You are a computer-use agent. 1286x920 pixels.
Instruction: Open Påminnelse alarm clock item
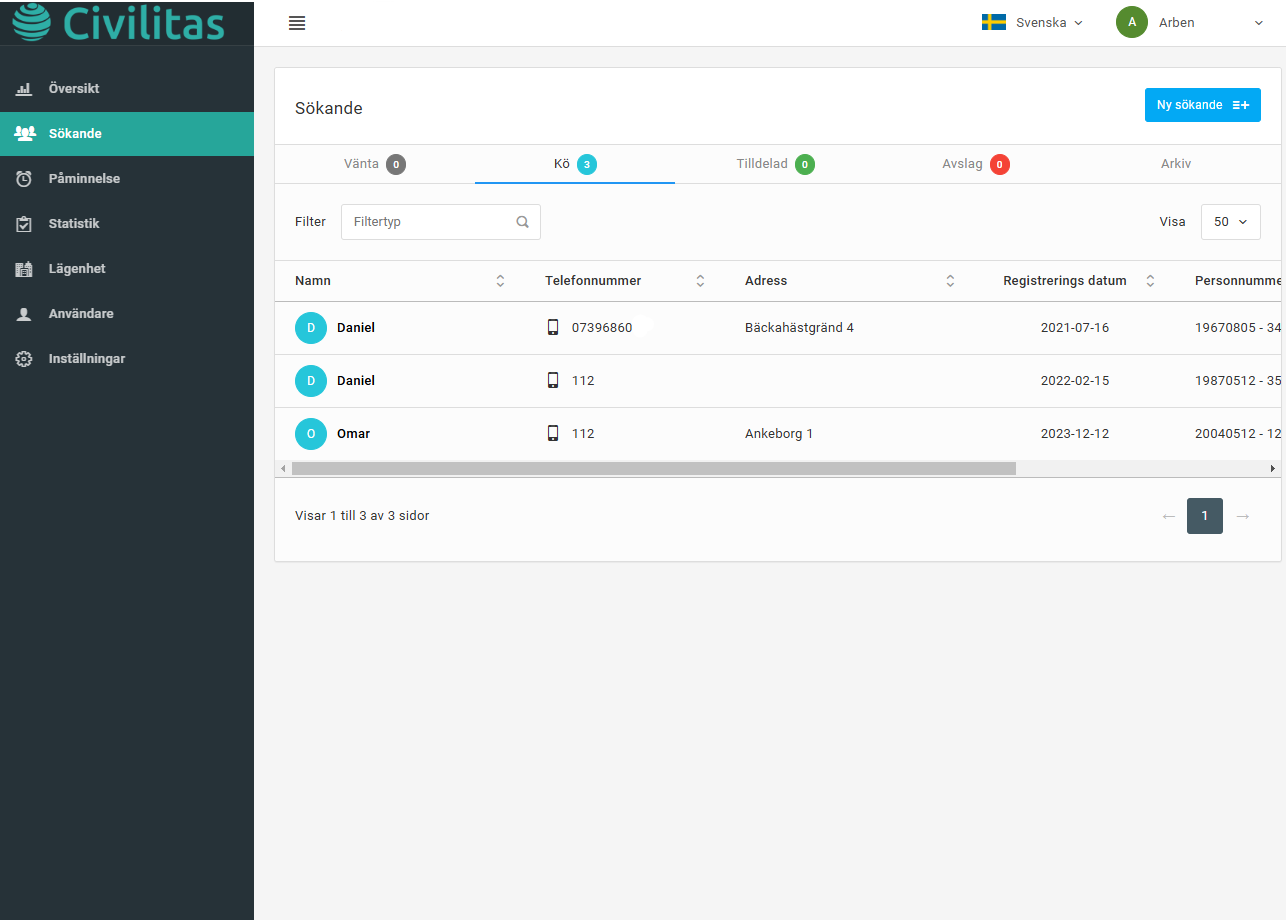tap(84, 179)
